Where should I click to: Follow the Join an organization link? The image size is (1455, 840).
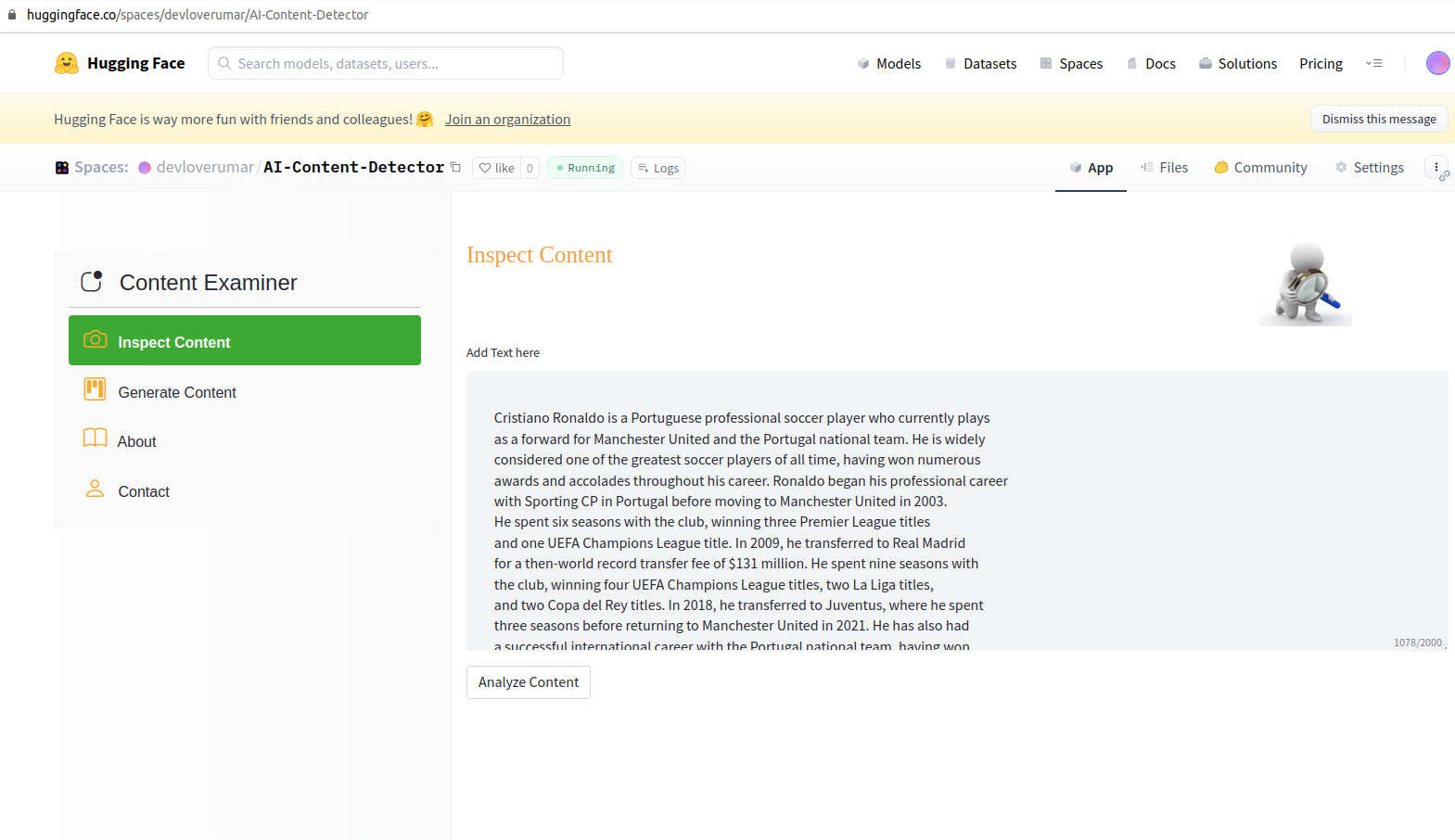tap(507, 120)
